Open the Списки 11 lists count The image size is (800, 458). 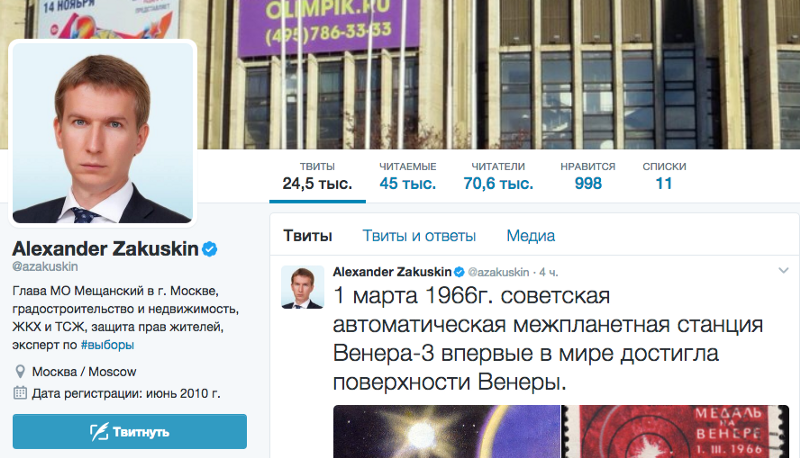coord(664,176)
